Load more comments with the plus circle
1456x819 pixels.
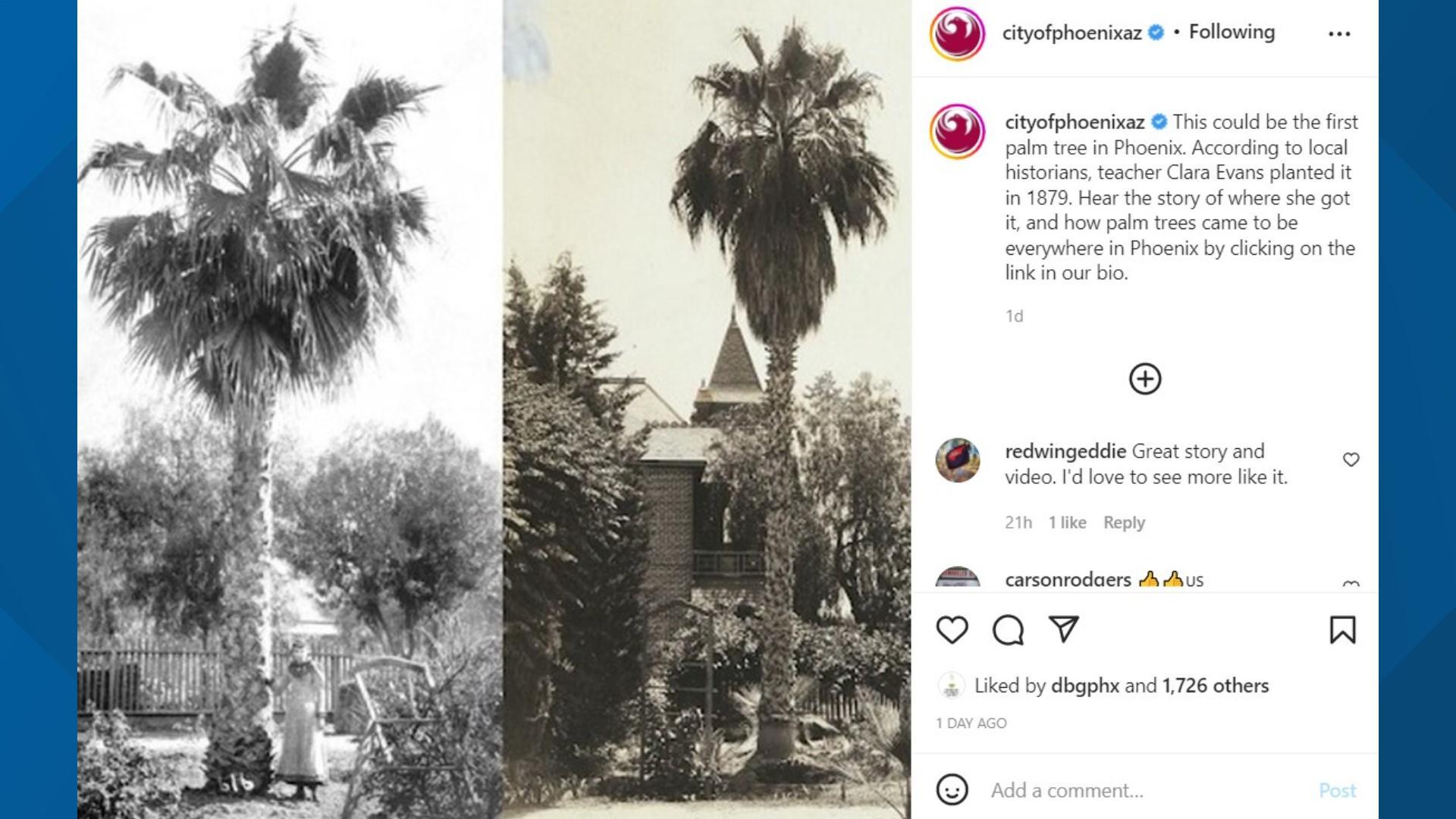pyautogui.click(x=1145, y=379)
